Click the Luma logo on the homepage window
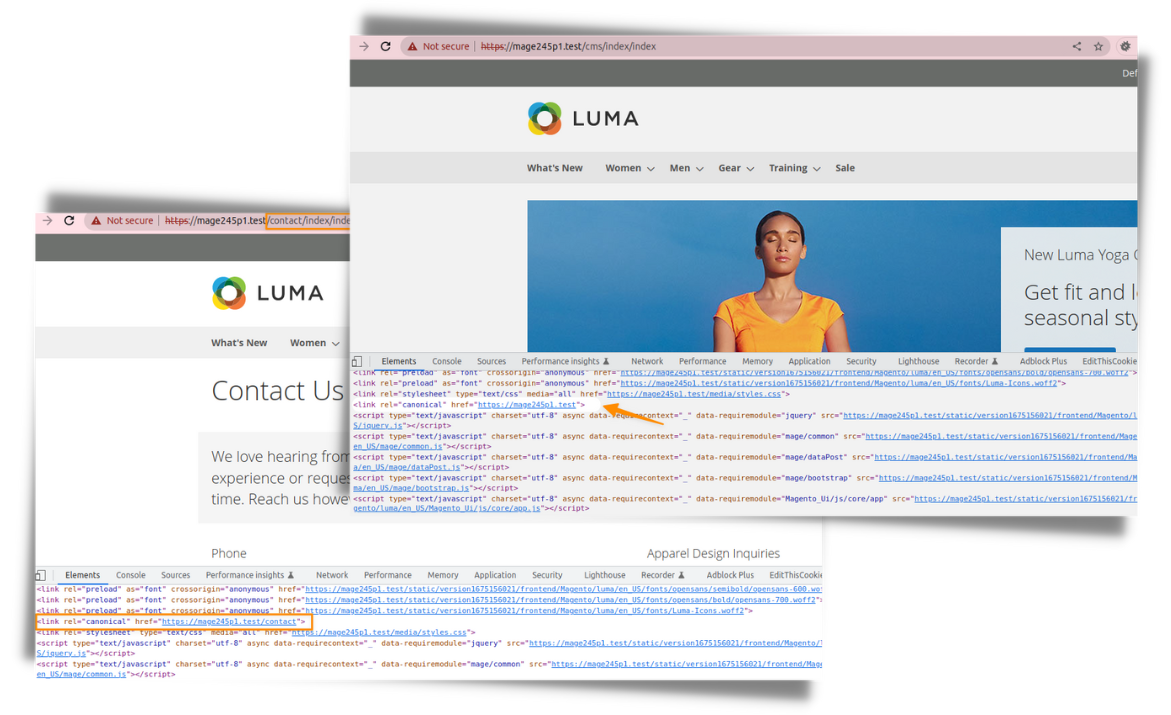 click(x=583, y=118)
